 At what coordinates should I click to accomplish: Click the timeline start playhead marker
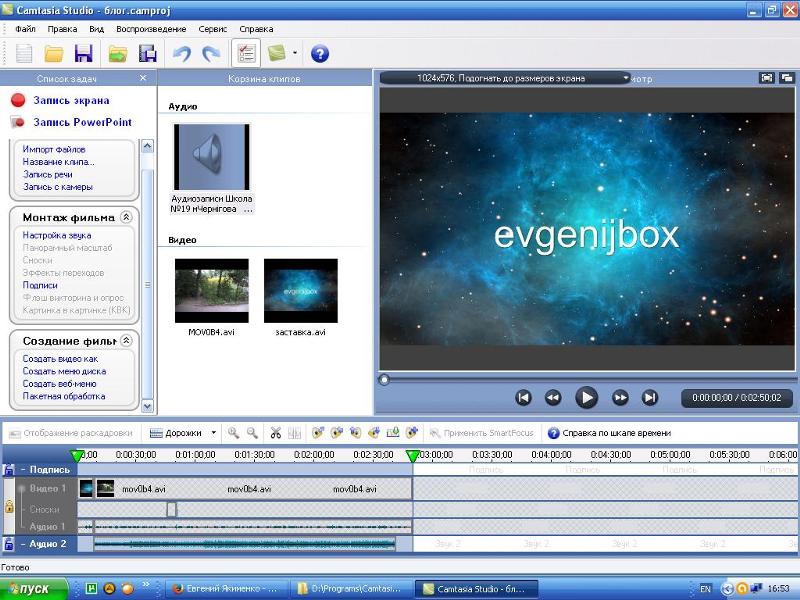(x=78, y=455)
